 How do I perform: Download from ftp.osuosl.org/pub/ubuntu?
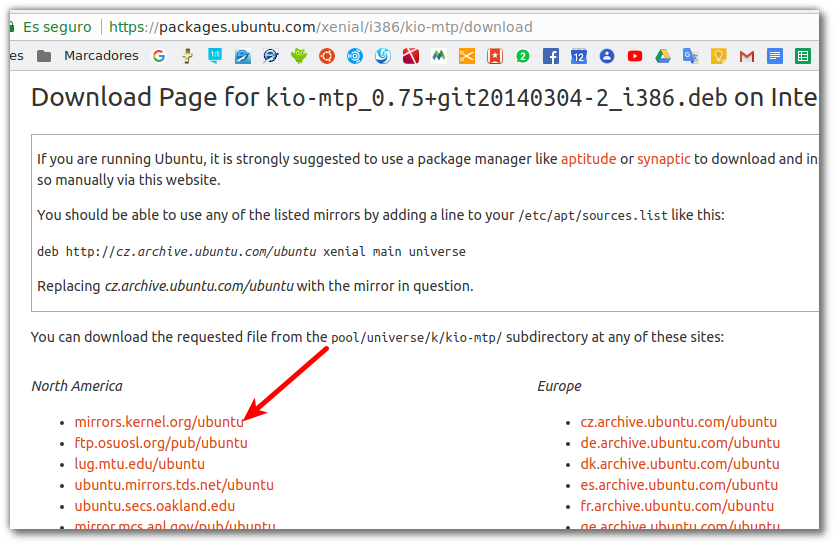(x=161, y=443)
